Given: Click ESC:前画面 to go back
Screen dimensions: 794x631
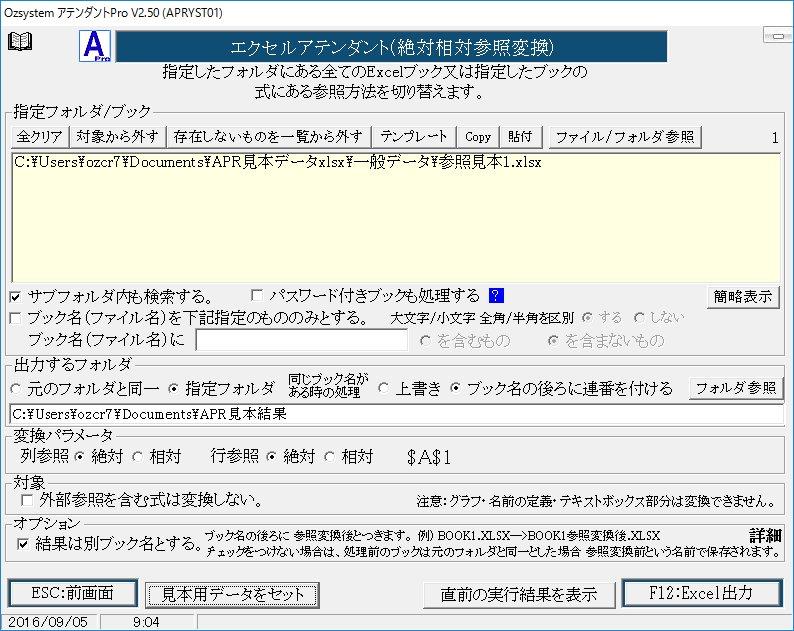Looking at the screenshot, I should tap(72, 593).
